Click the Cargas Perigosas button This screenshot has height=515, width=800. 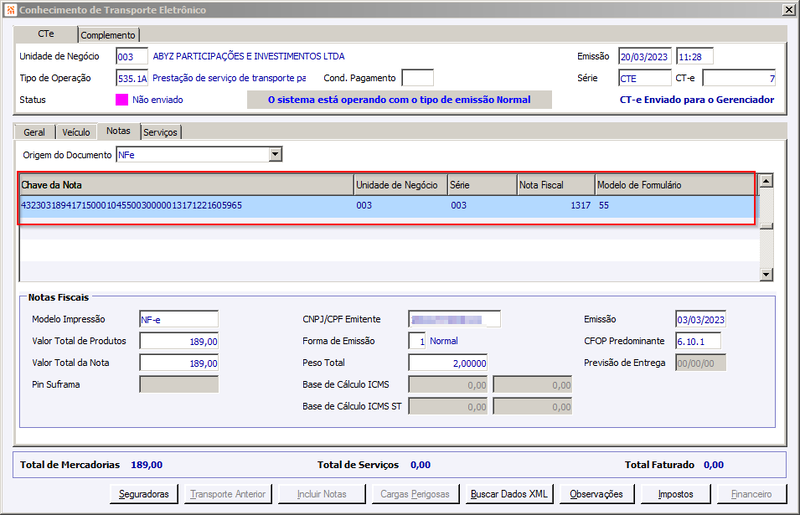415,494
